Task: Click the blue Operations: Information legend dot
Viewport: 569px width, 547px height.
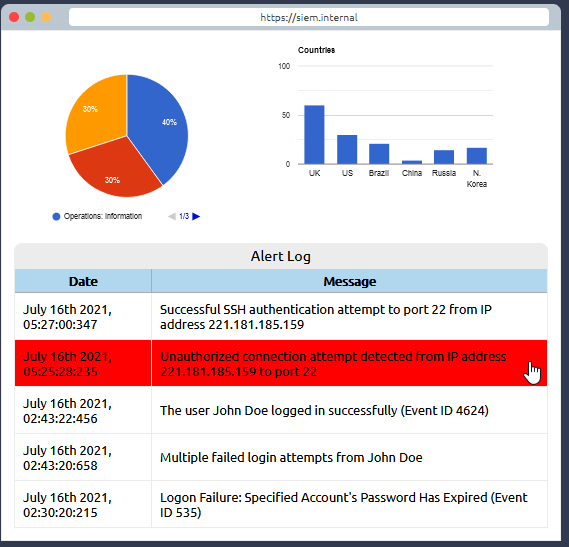Action: 56,216
